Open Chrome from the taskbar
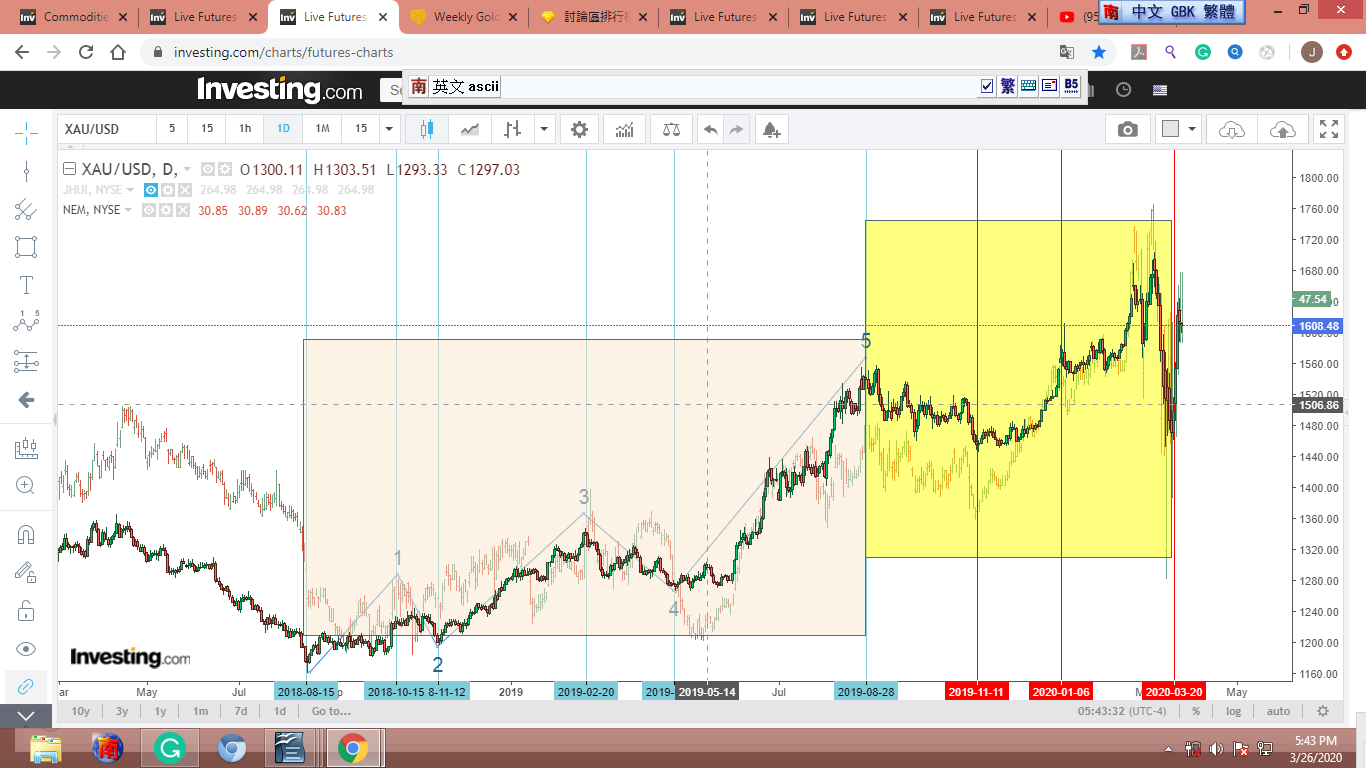 352,748
